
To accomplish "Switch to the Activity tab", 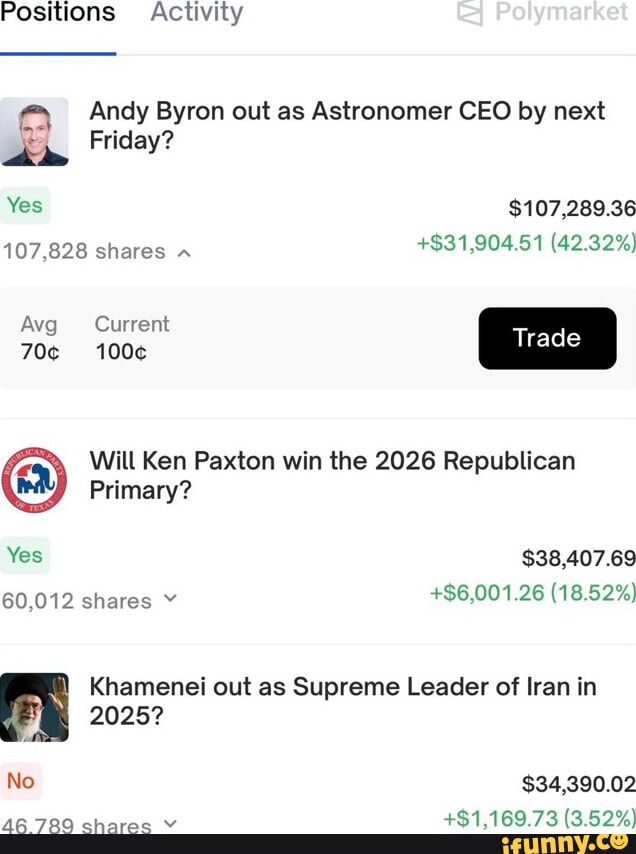I will point(195,13).
